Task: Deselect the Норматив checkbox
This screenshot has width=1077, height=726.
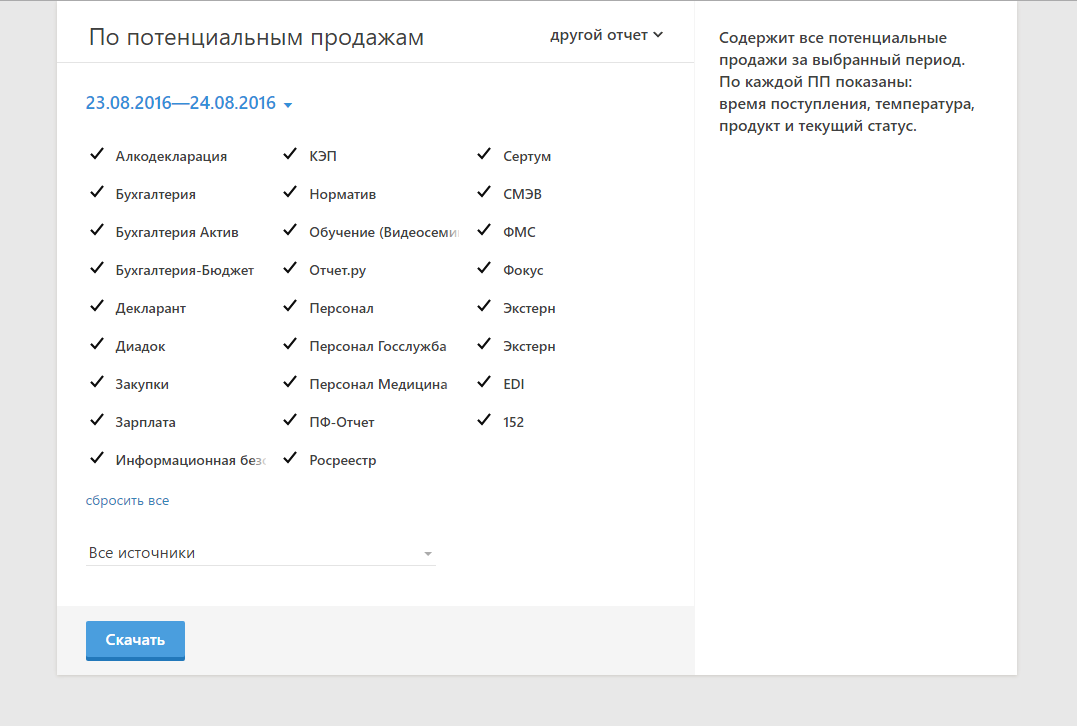Action: coord(291,192)
